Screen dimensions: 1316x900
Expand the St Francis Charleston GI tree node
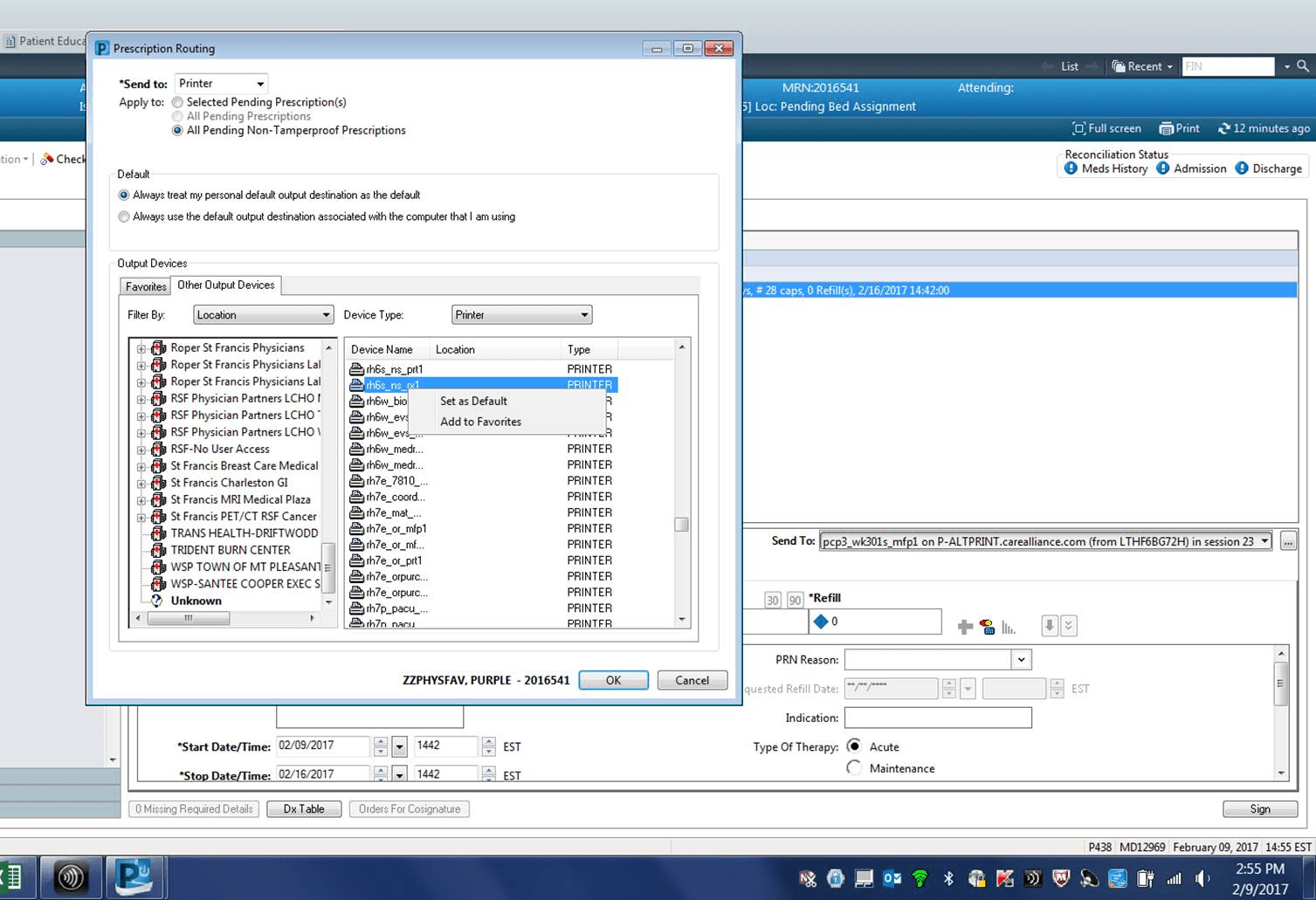point(141,484)
